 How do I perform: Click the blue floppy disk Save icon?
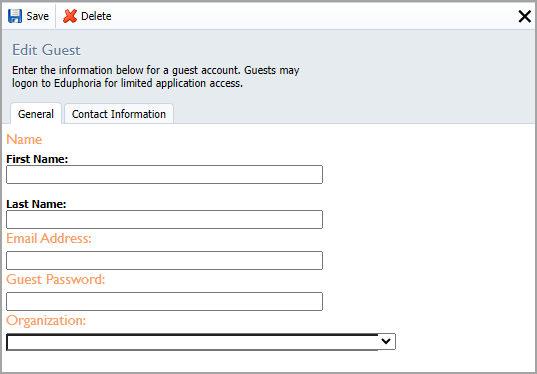pos(15,16)
